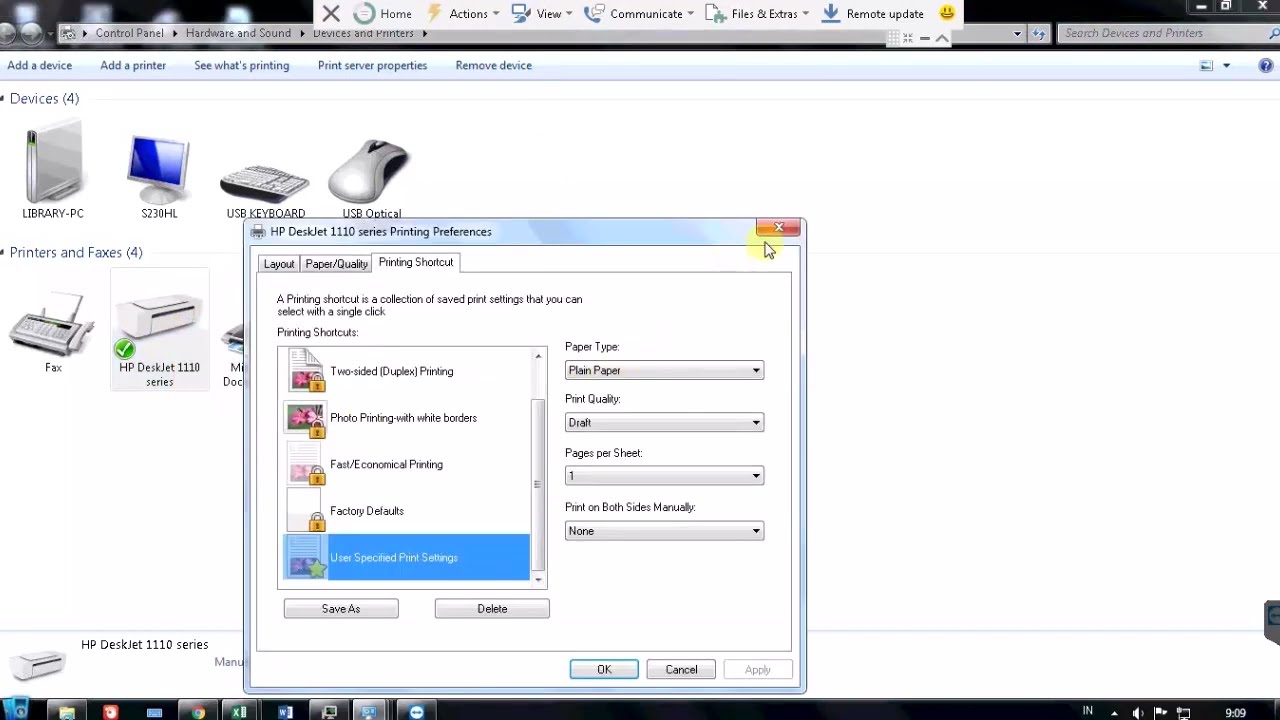Open the TeamViewer Home item
Image resolution: width=1280 pixels, height=720 pixels.
(x=383, y=13)
